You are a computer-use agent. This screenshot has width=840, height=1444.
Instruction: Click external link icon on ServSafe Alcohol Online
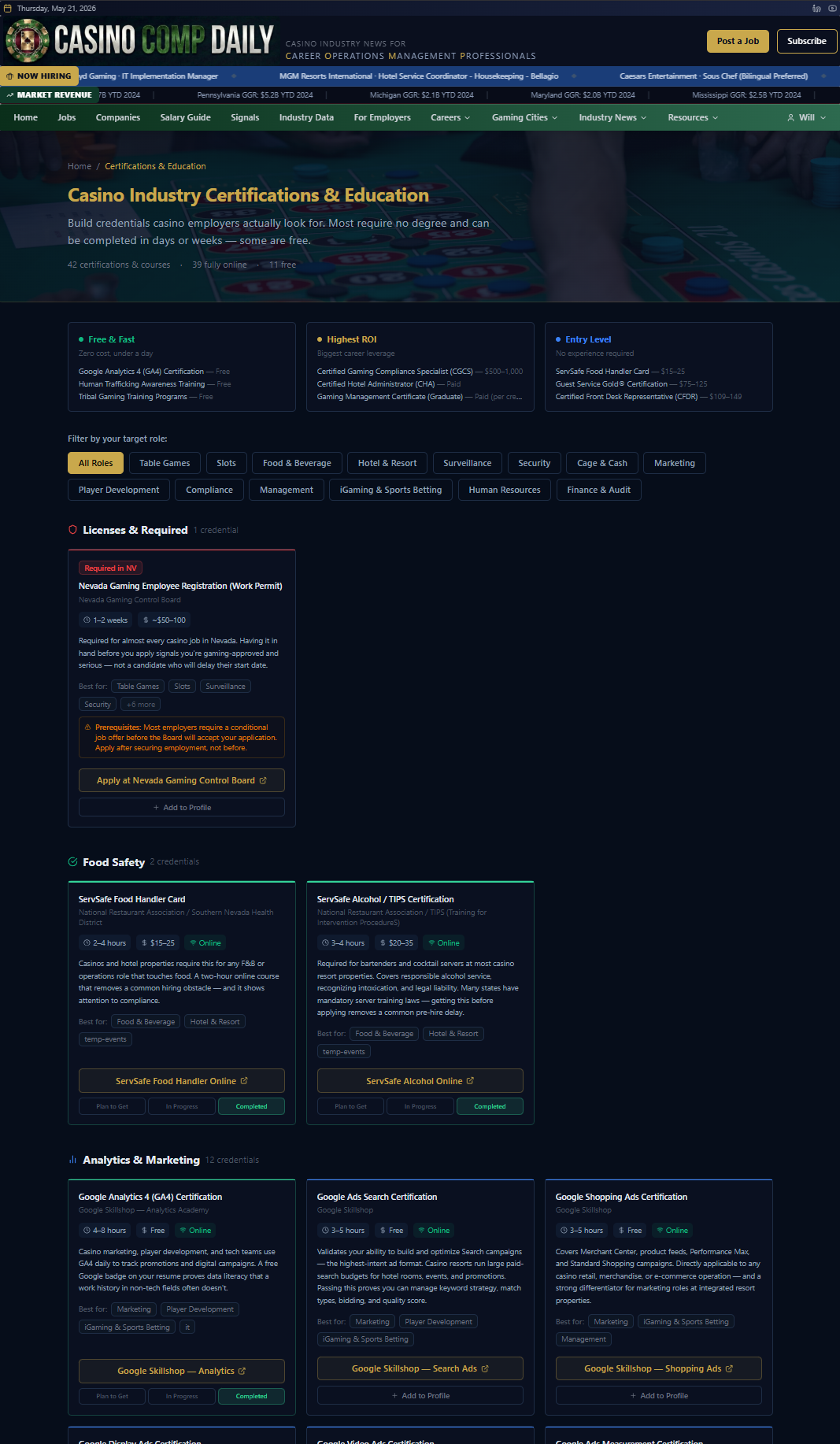470,1081
